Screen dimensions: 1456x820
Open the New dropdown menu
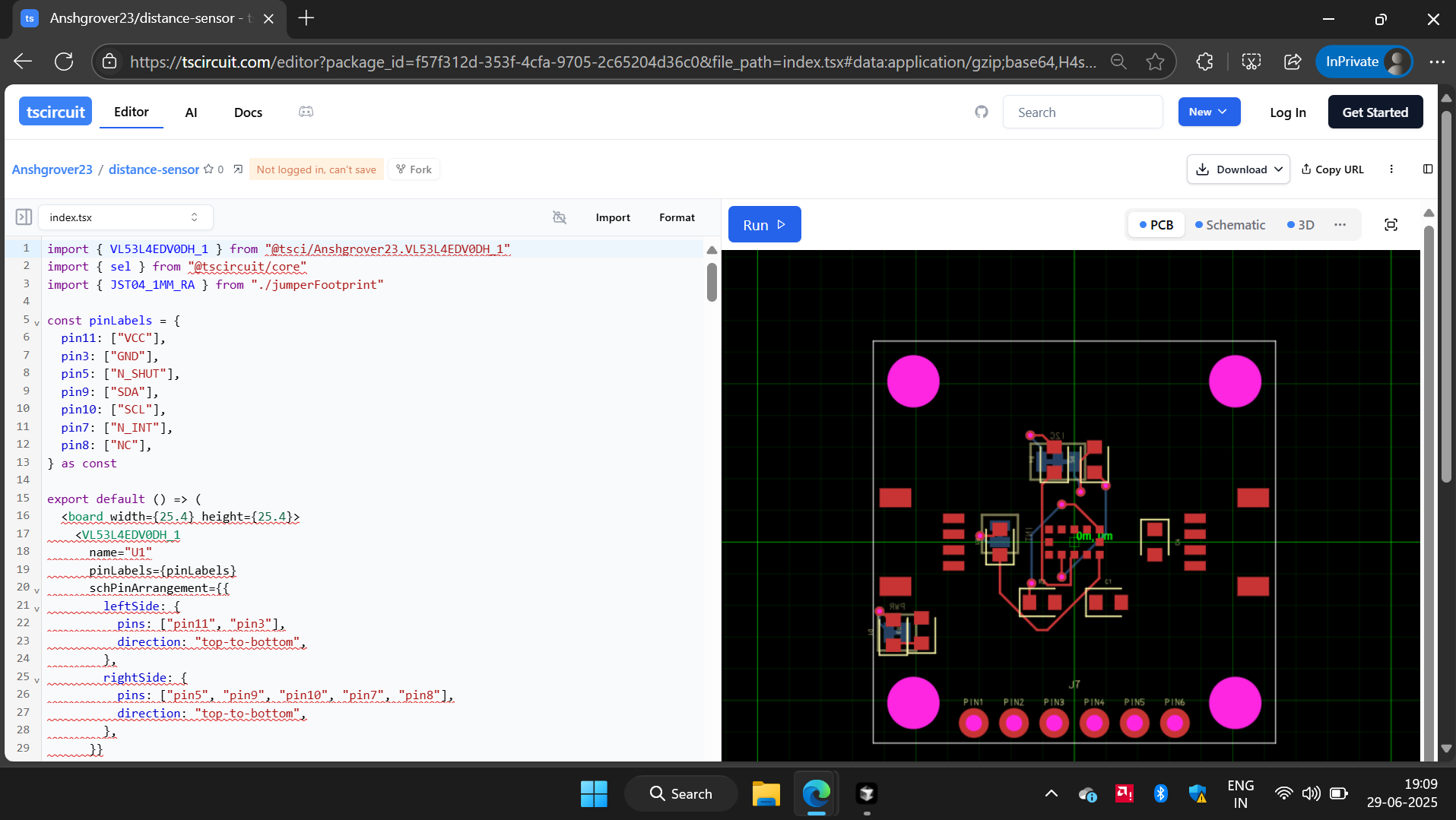(1208, 112)
